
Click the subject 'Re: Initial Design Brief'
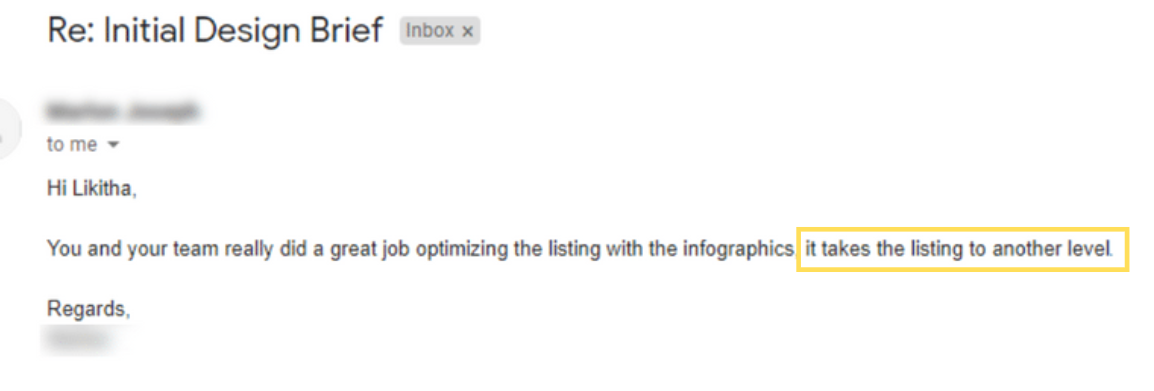coord(216,31)
